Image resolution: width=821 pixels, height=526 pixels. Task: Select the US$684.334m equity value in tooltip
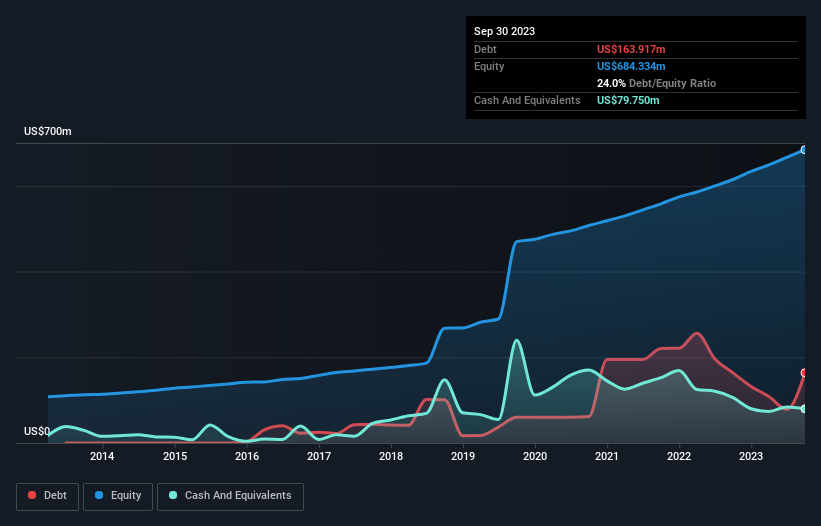click(631, 66)
